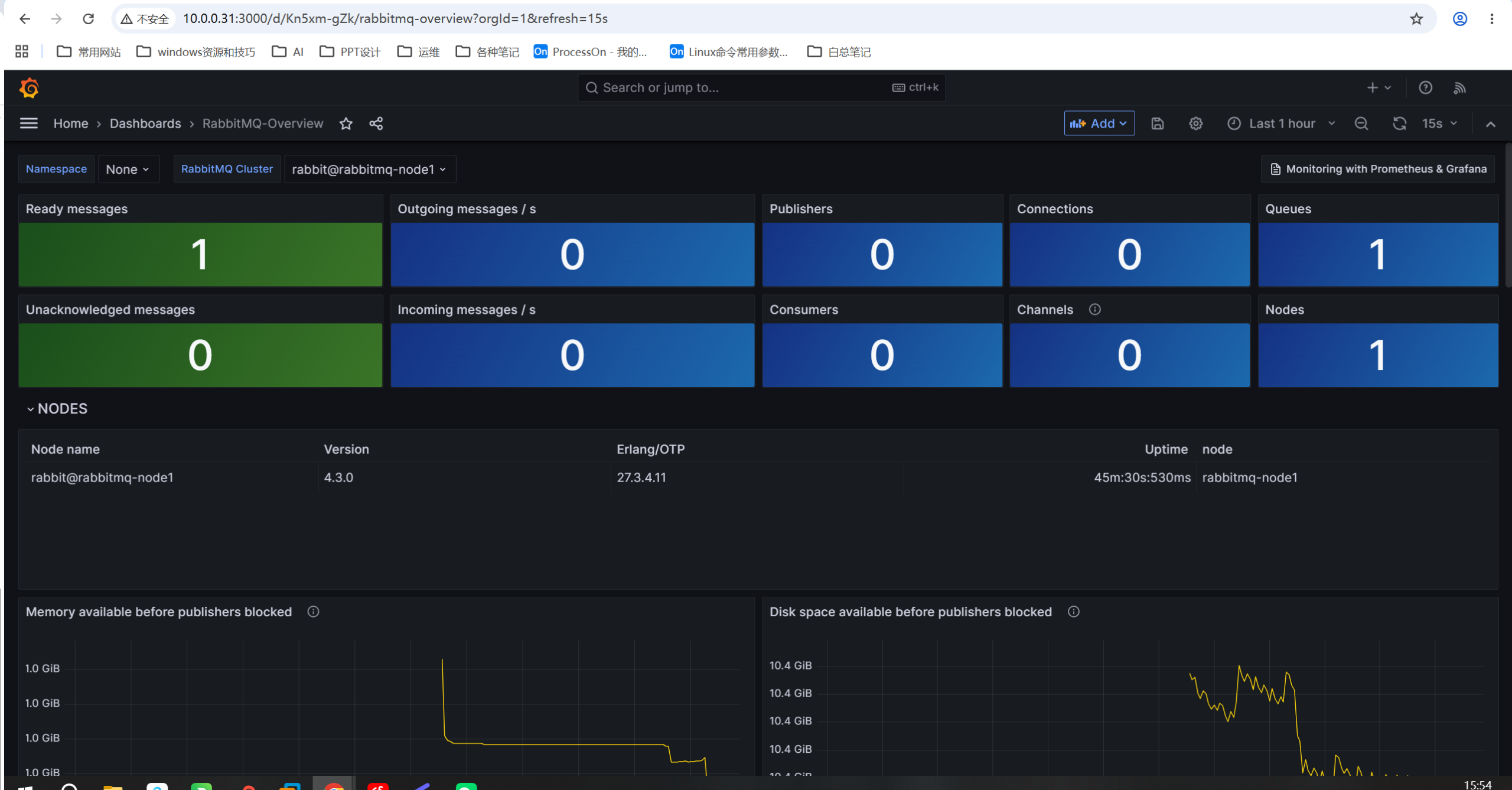Go to Home breadcrumb
Screen dimensions: 1512x790
click(71, 123)
